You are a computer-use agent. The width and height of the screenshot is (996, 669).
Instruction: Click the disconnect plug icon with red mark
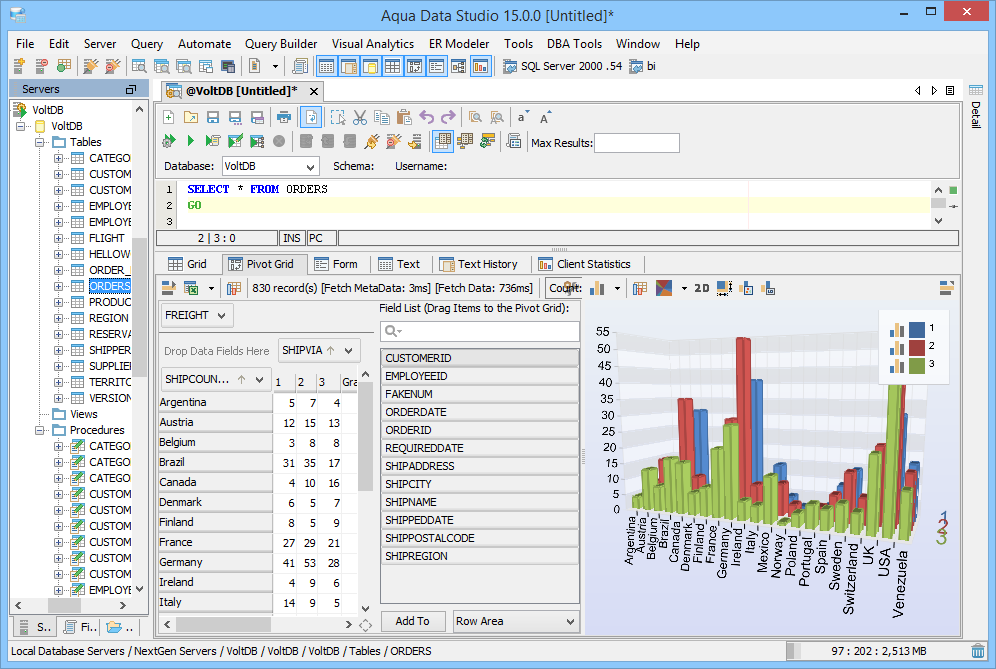pyautogui.click(x=394, y=141)
